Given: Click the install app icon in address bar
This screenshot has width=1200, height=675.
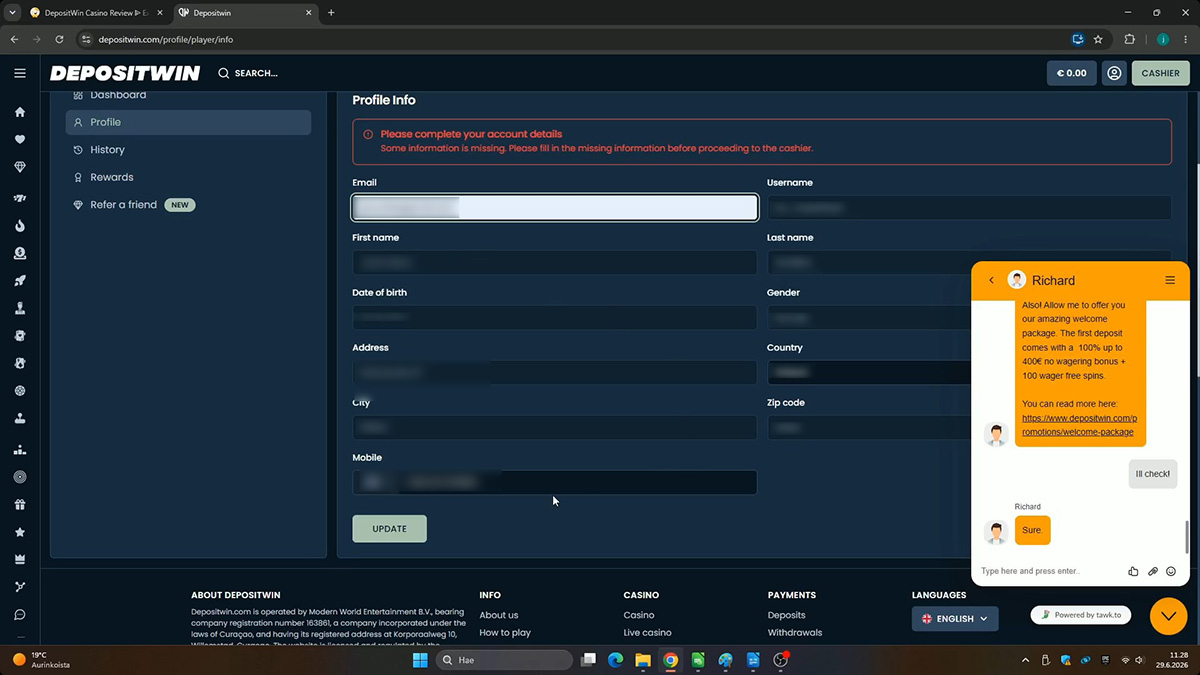Looking at the screenshot, I should pos(1077,40).
